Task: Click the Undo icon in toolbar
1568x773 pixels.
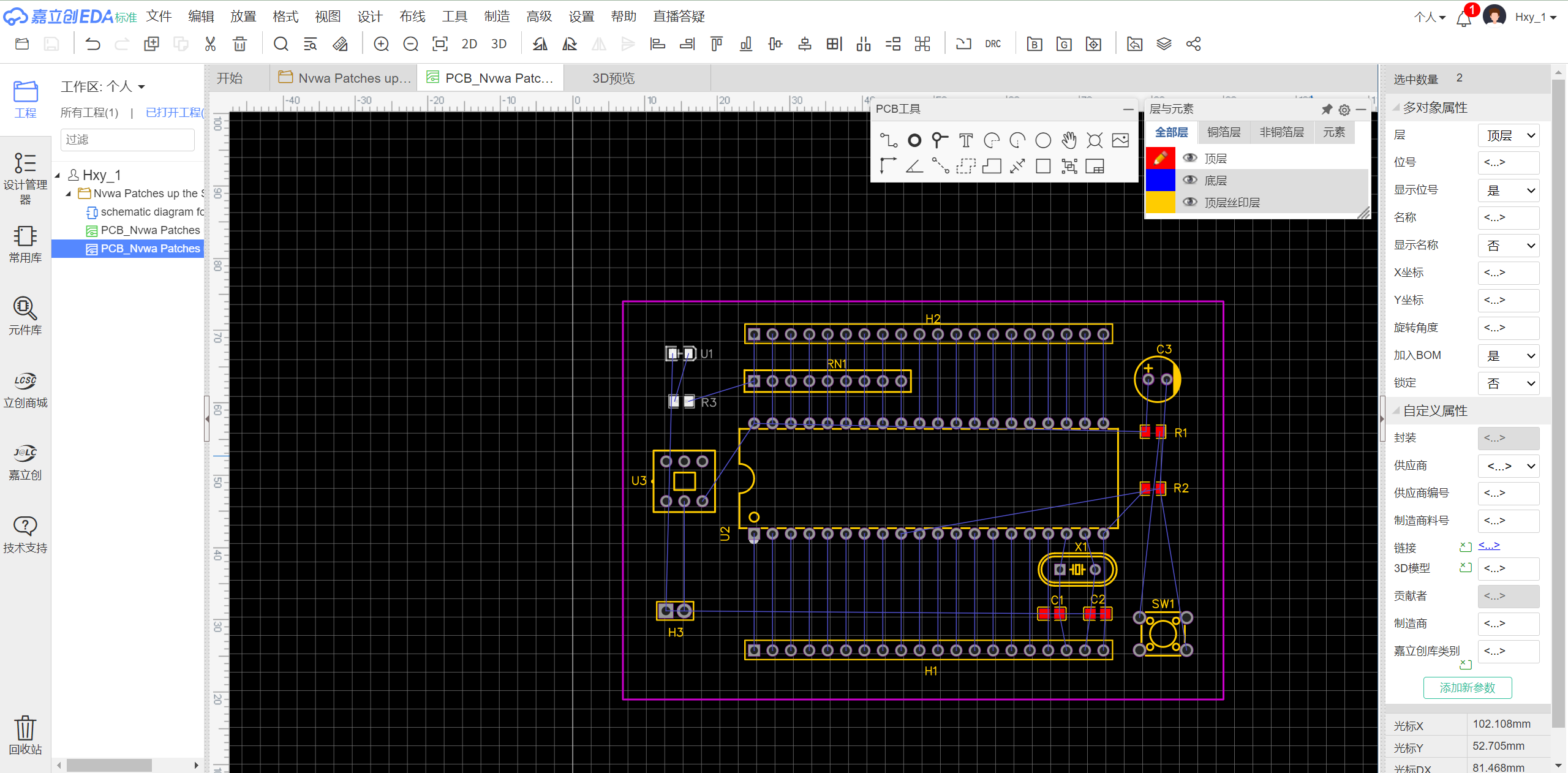Action: [92, 44]
